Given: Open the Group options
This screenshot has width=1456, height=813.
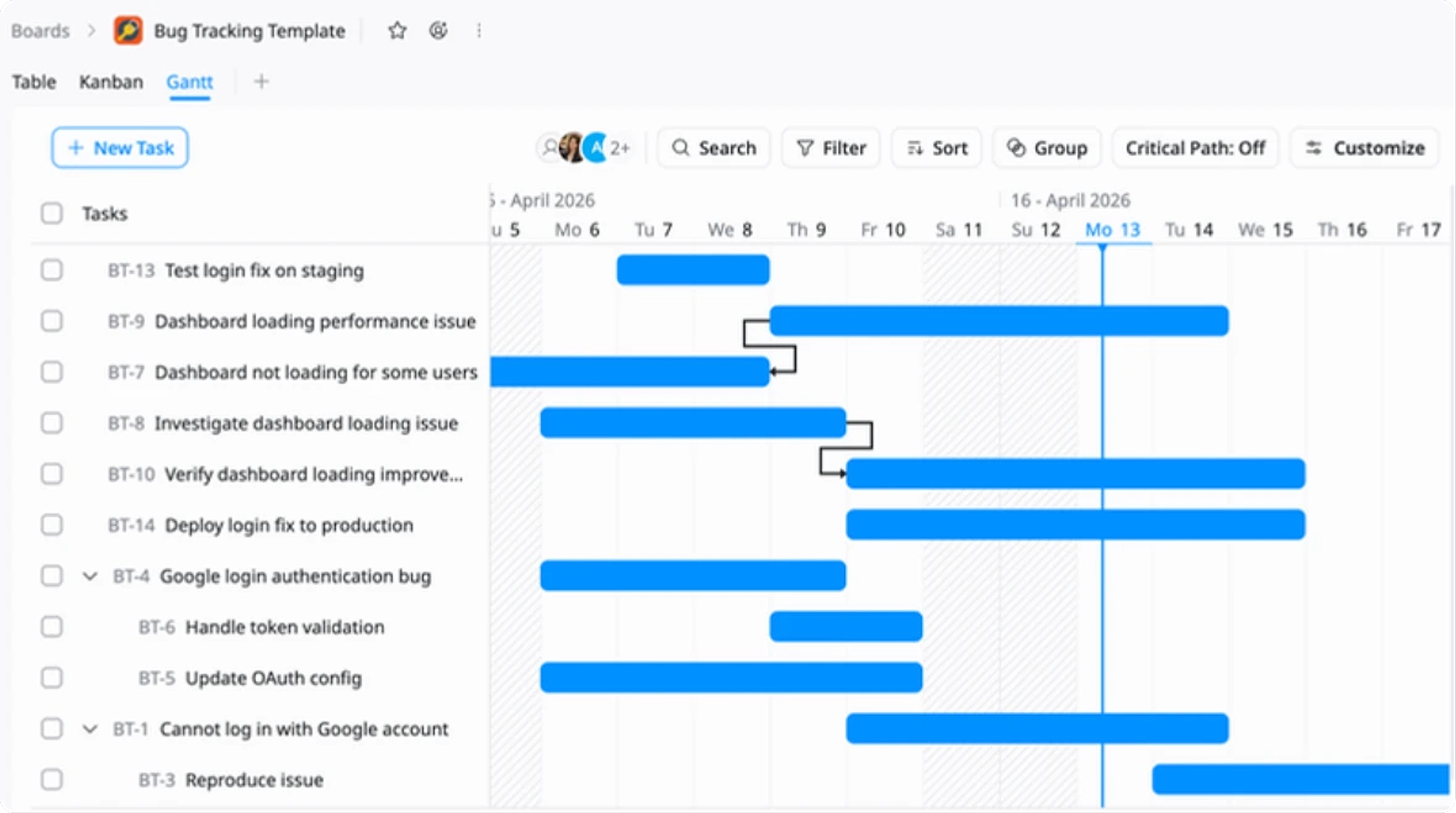Looking at the screenshot, I should pyautogui.click(x=1047, y=148).
